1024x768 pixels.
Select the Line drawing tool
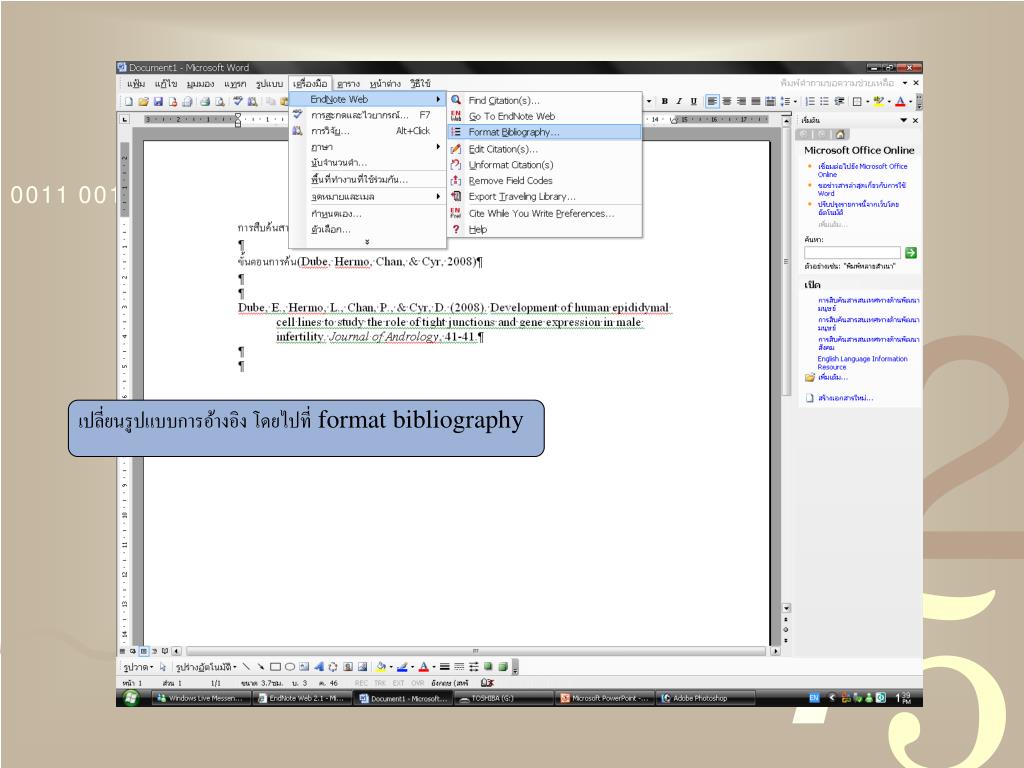246,667
